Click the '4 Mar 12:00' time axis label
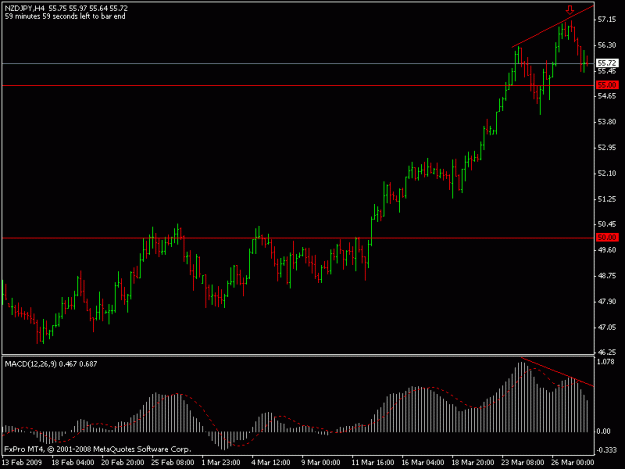The image size is (625, 469). pyautogui.click(x=271, y=463)
